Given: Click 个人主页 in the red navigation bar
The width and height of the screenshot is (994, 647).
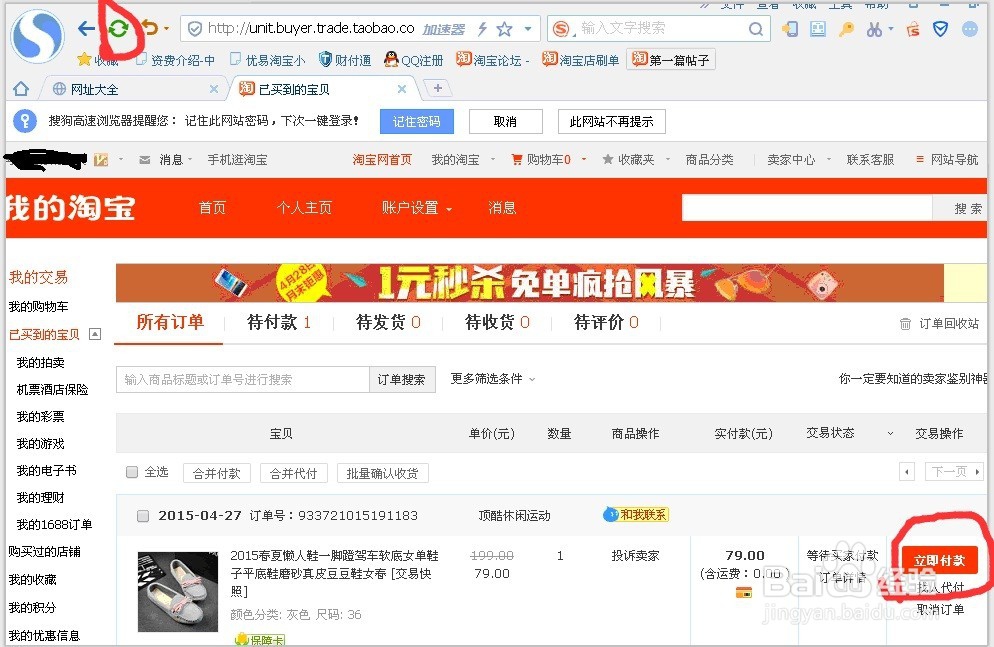Looking at the screenshot, I should pos(304,208).
